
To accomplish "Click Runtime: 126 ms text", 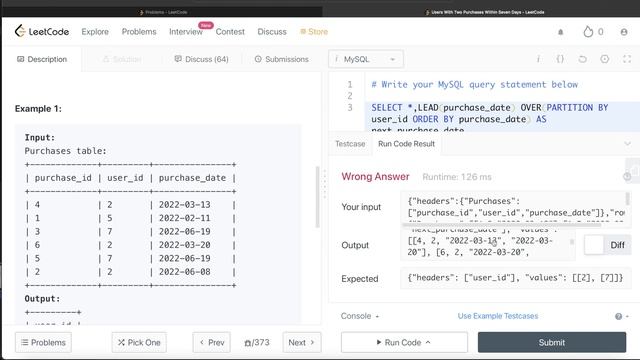I will [457, 177].
